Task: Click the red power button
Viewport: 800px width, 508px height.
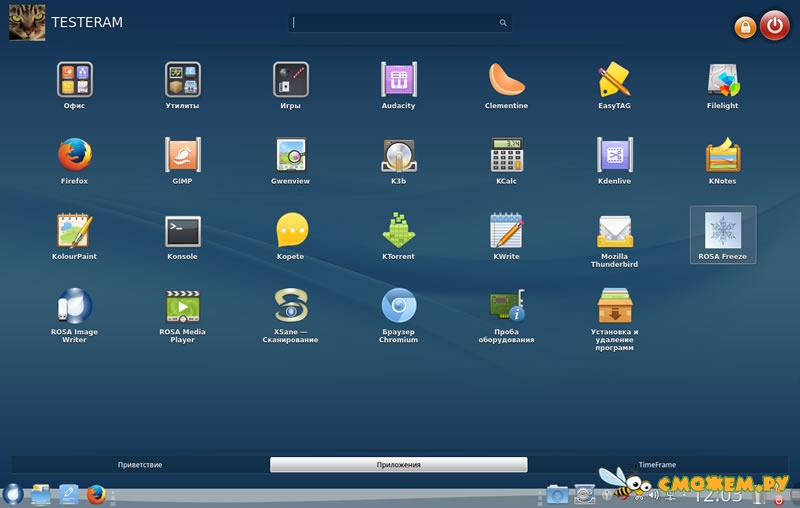Action: coord(774,25)
